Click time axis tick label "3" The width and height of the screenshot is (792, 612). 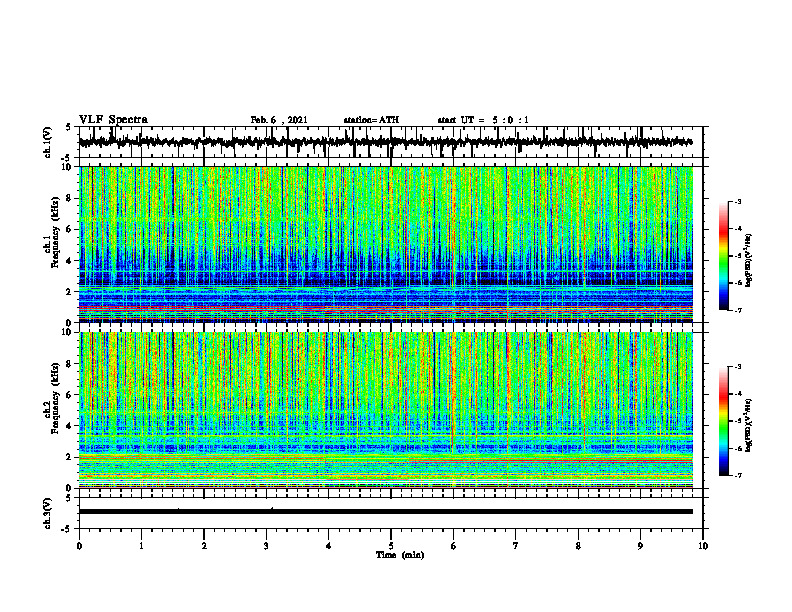click(266, 546)
